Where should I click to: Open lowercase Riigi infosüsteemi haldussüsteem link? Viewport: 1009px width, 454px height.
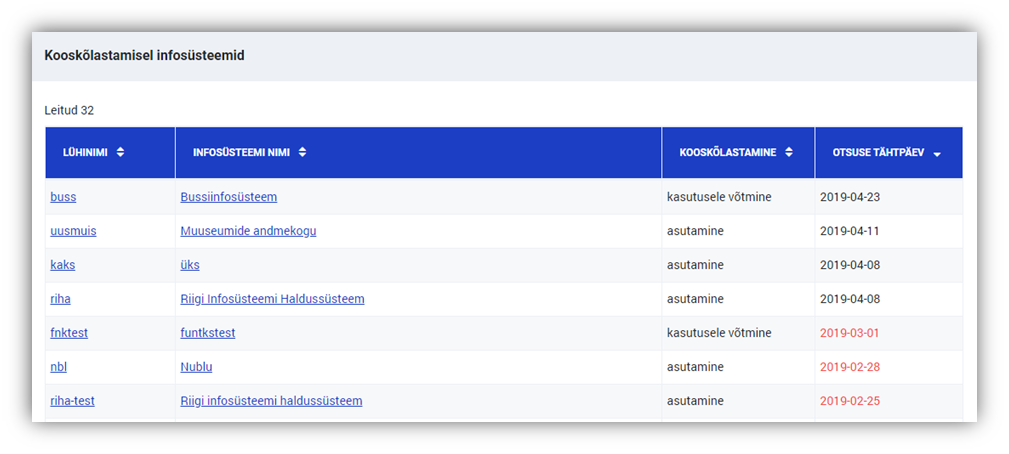tap(271, 401)
